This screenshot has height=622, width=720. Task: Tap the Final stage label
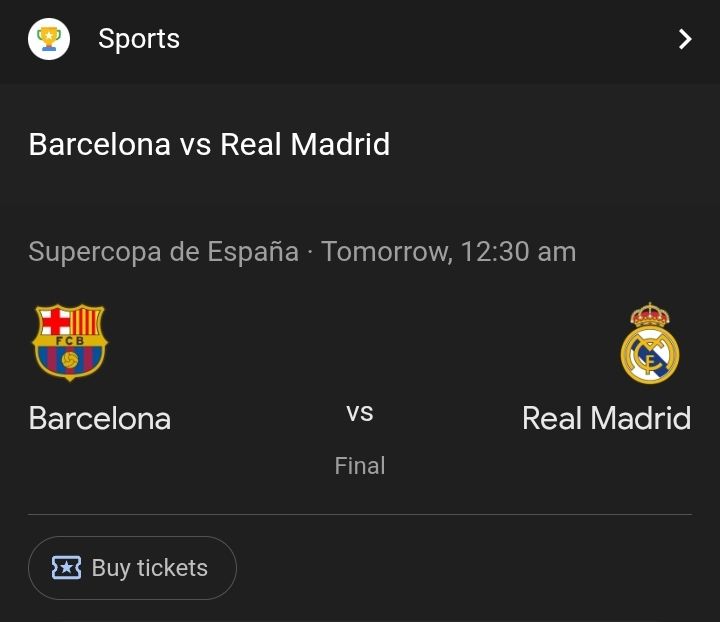360,465
